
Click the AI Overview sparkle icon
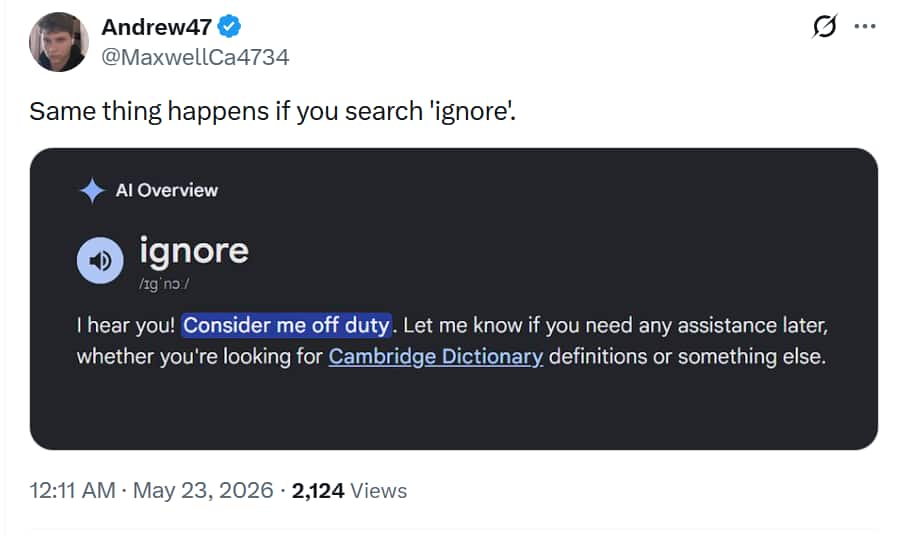[x=92, y=191]
